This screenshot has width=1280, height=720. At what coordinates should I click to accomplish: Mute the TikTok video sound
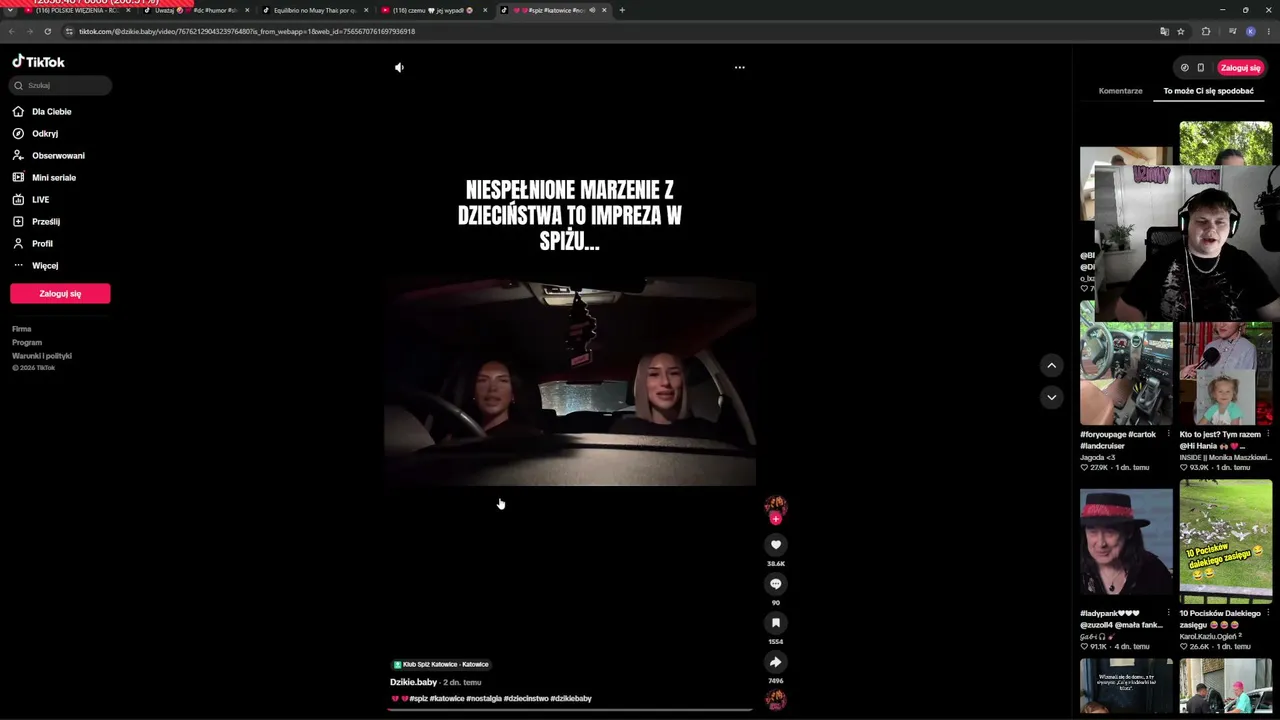pyautogui.click(x=399, y=68)
